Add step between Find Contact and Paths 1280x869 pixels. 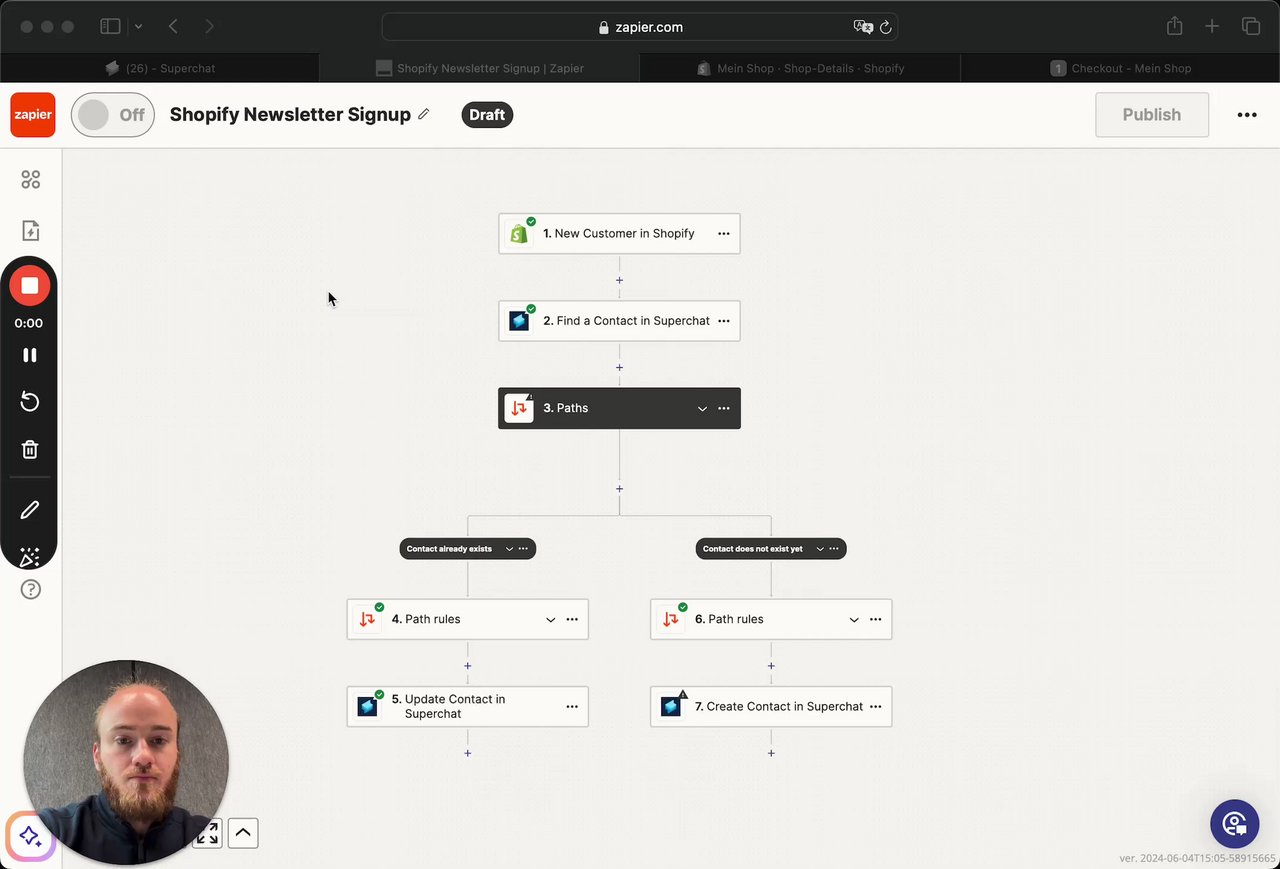620,368
